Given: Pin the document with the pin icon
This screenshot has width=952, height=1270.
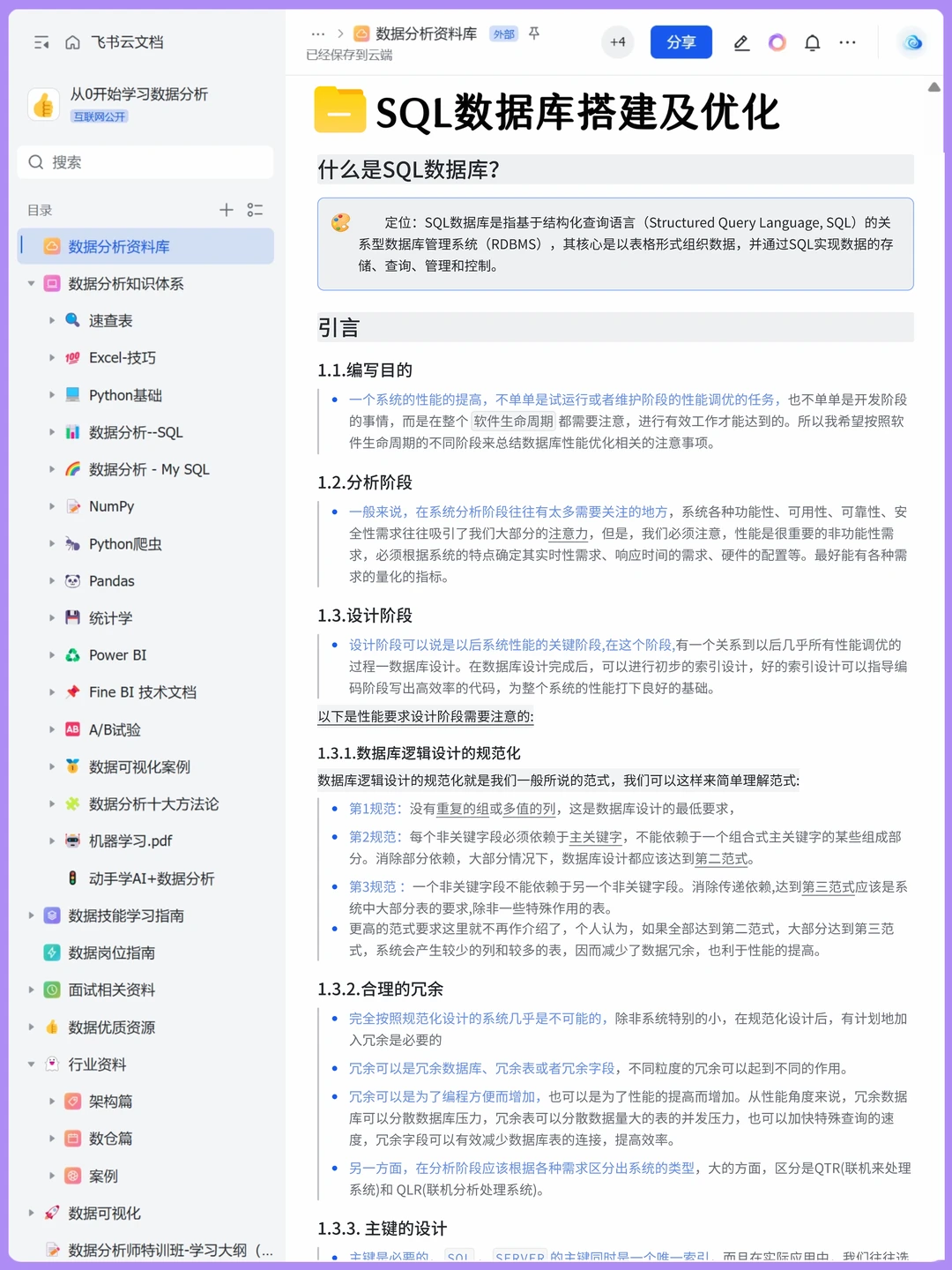Looking at the screenshot, I should coord(534,34).
